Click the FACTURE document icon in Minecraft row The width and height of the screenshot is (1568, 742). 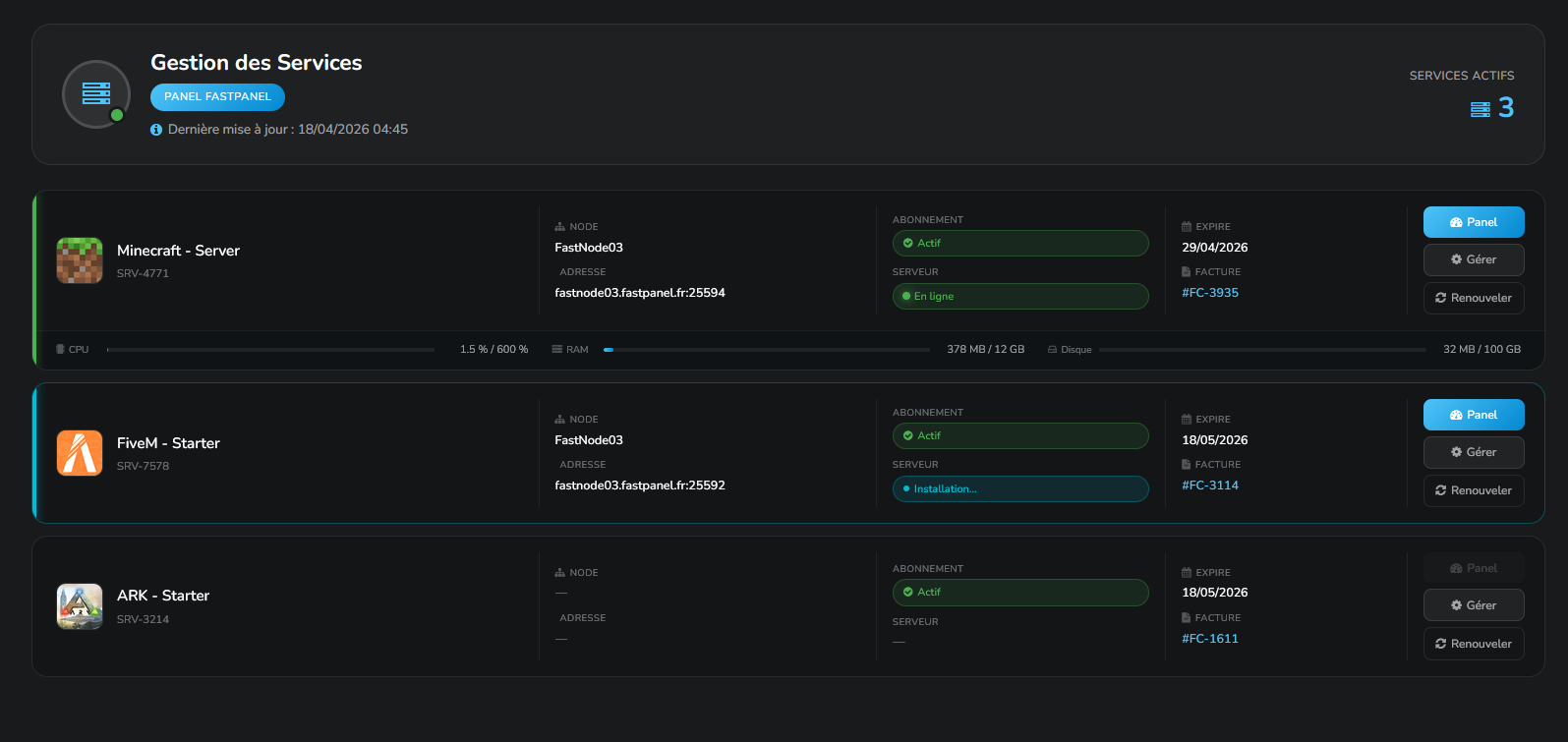[1187, 272]
